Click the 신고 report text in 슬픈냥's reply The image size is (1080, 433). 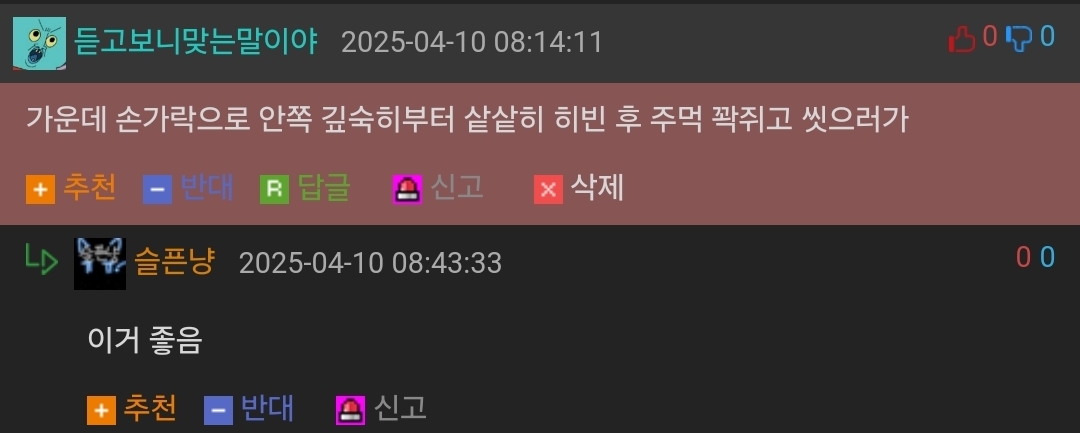399,409
